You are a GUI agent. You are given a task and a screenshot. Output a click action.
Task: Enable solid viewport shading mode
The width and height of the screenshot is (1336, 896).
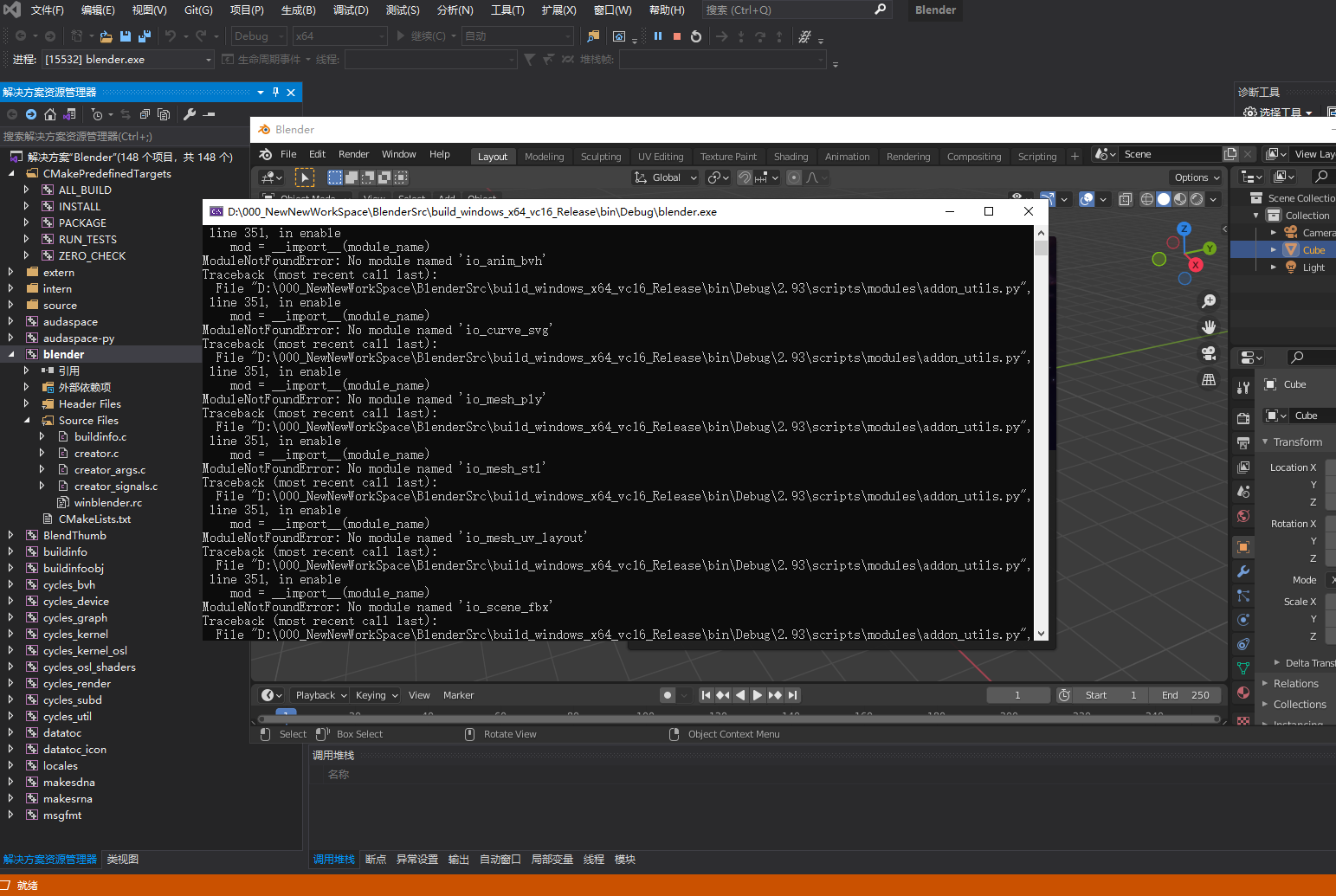(1164, 199)
